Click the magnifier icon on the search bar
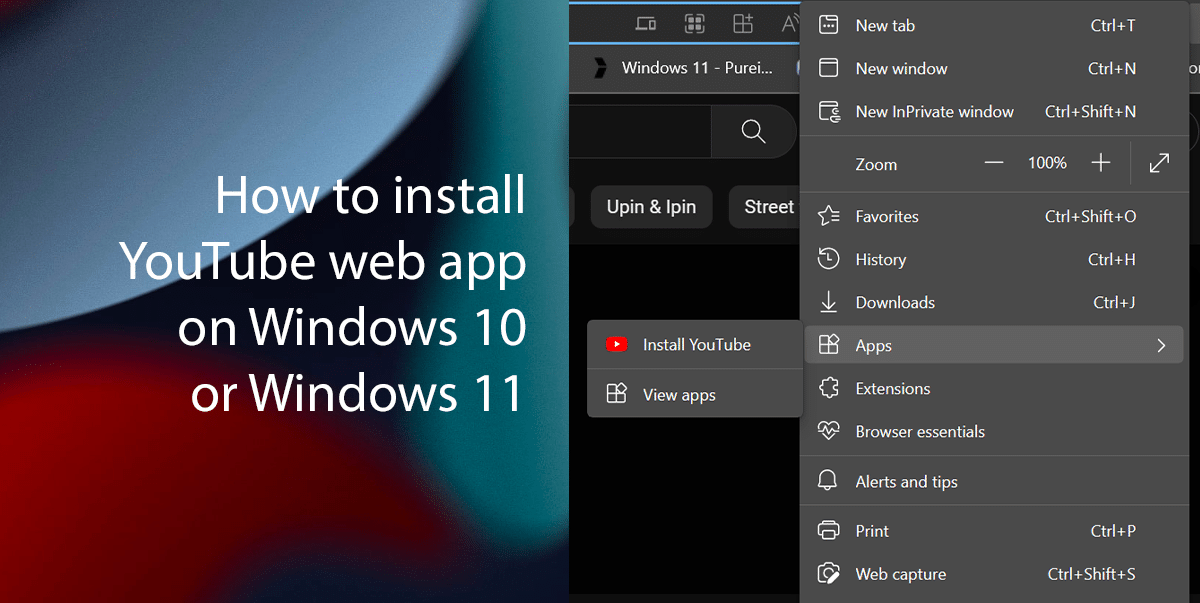Image resolution: width=1200 pixels, height=603 pixels. [x=752, y=131]
